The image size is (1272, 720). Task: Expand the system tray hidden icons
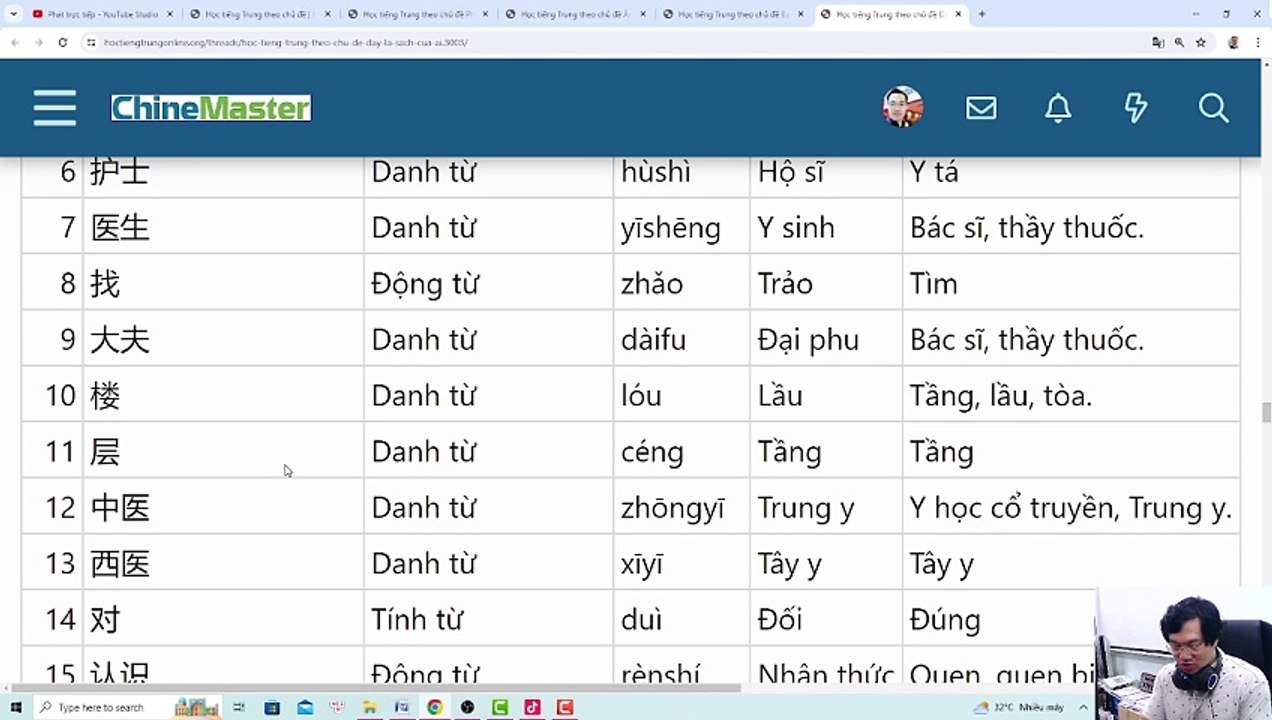pos(1081,707)
